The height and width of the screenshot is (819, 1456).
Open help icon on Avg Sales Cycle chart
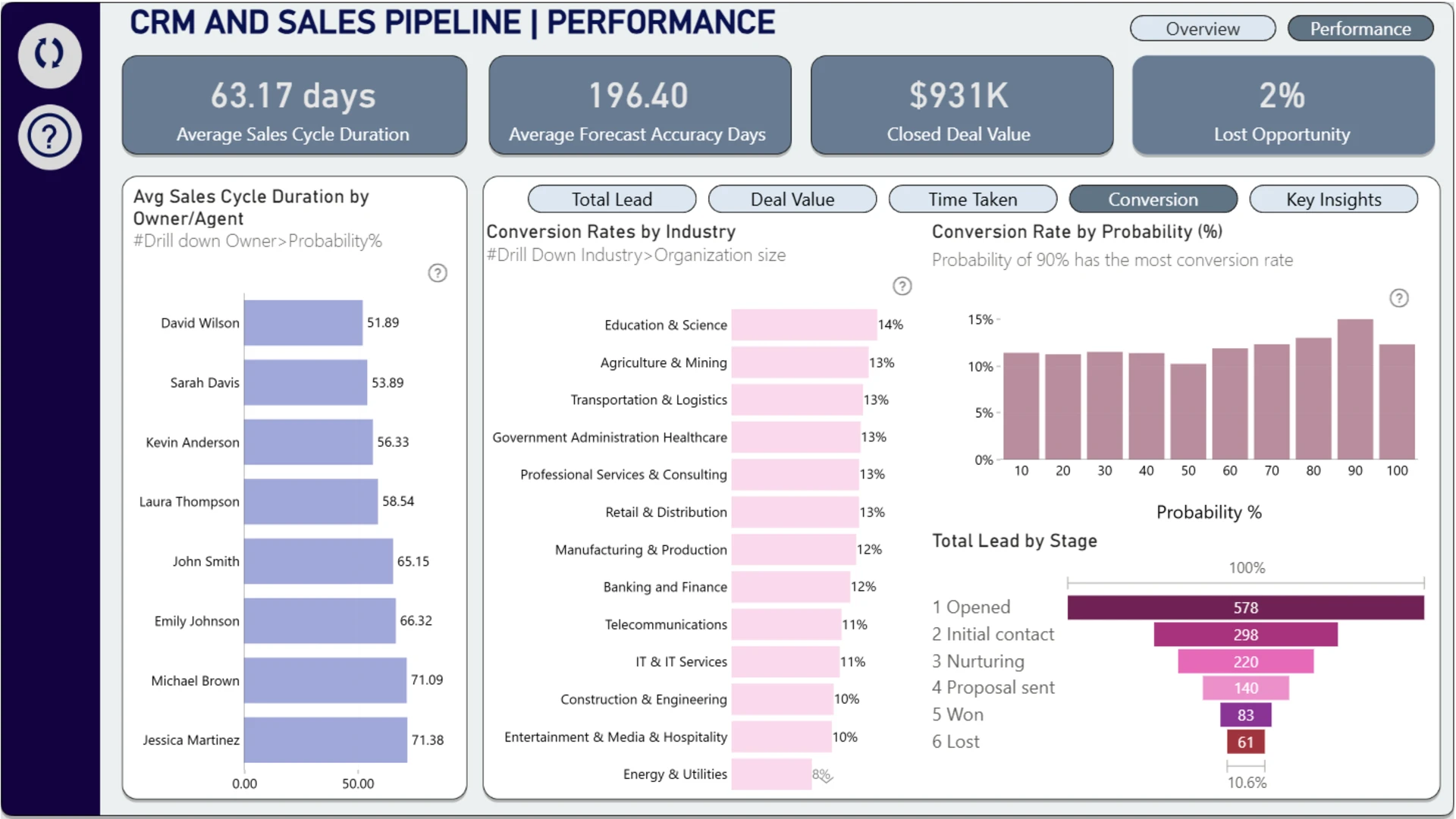click(438, 273)
